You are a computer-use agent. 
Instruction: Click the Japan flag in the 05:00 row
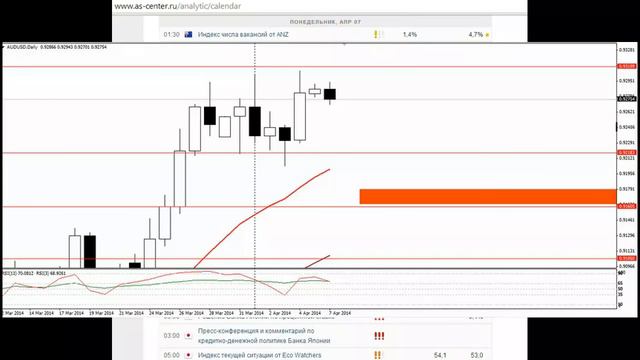click(x=188, y=355)
